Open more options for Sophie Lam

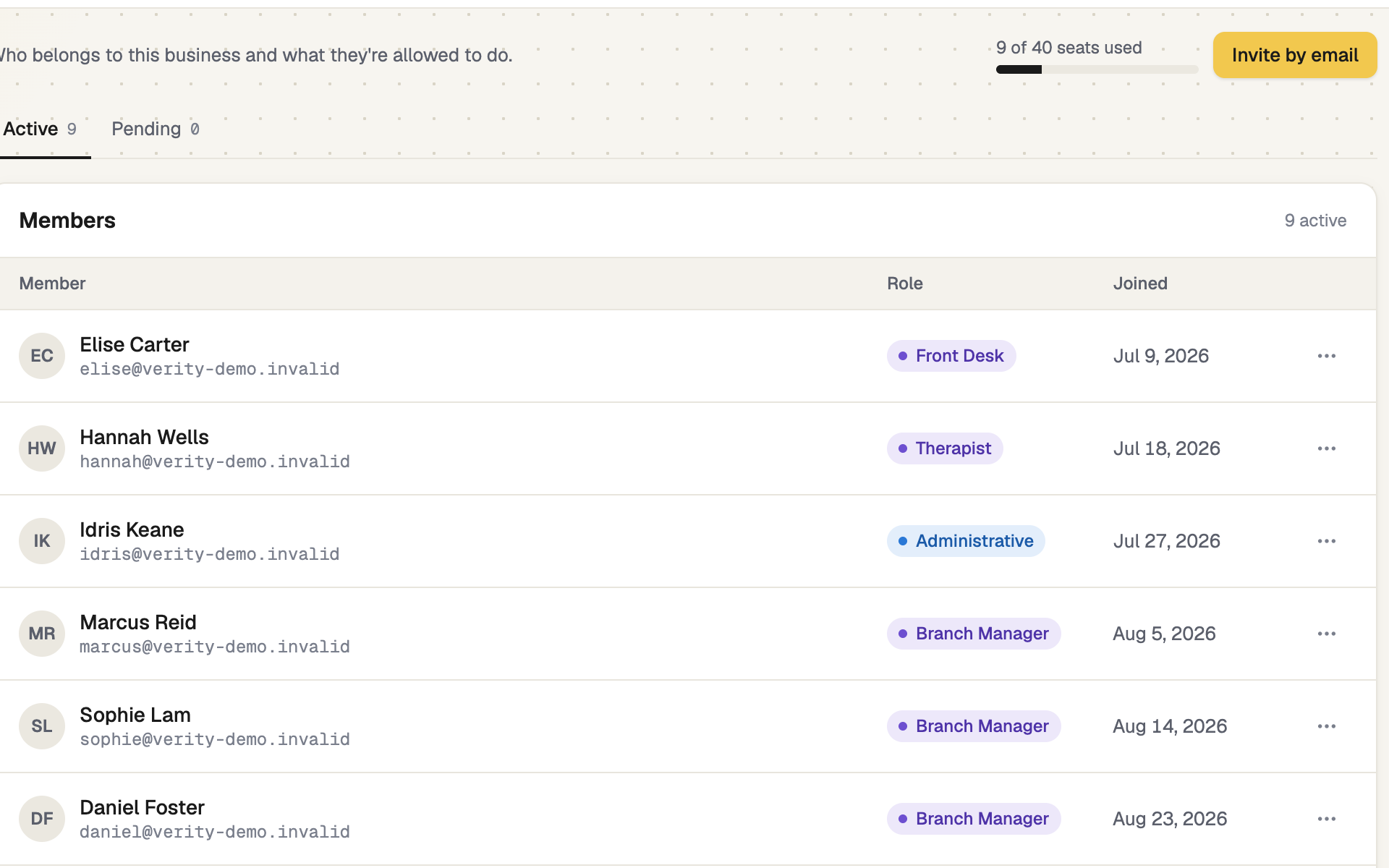coord(1326,726)
